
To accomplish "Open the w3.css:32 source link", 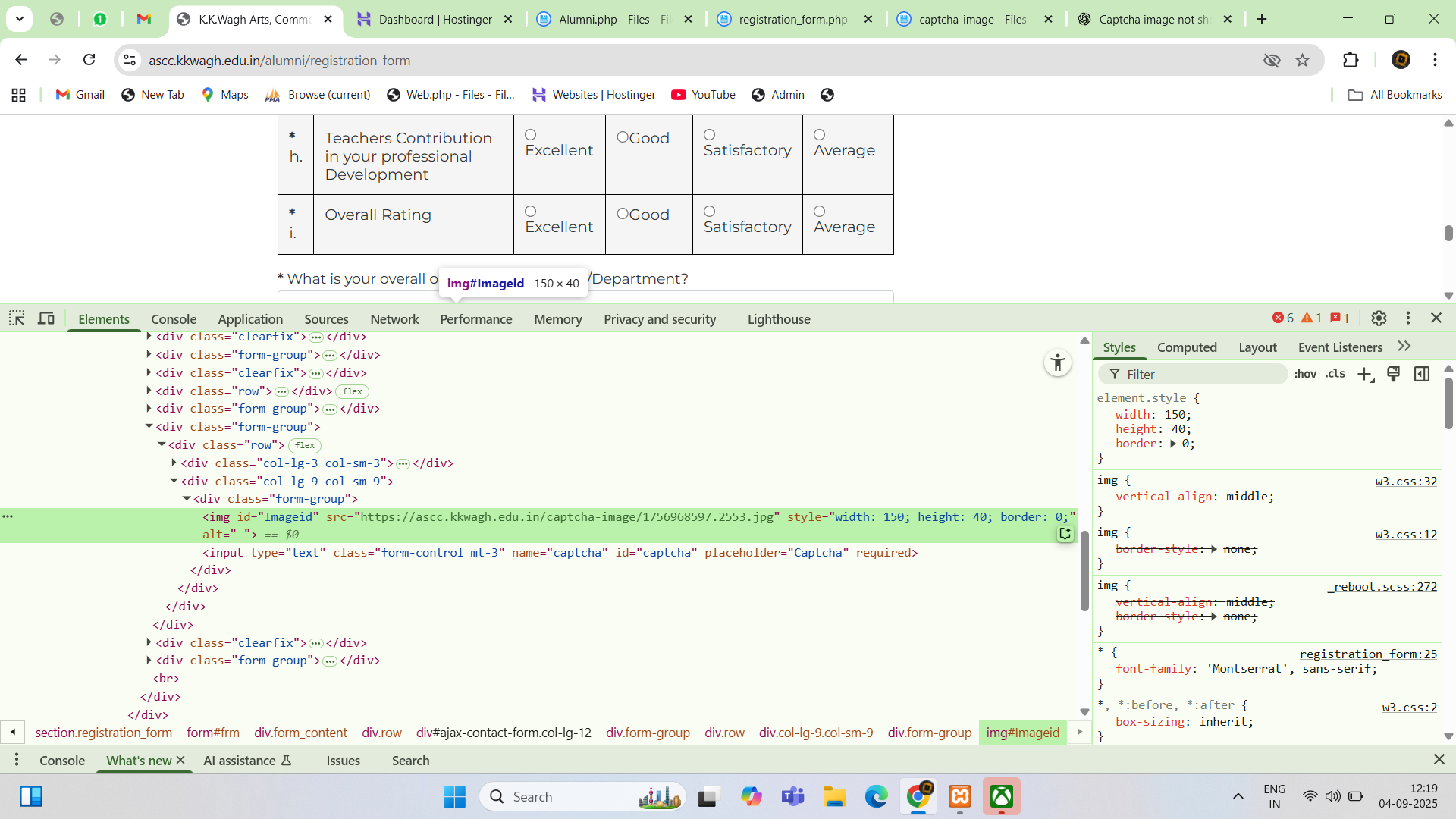I will tap(1406, 481).
